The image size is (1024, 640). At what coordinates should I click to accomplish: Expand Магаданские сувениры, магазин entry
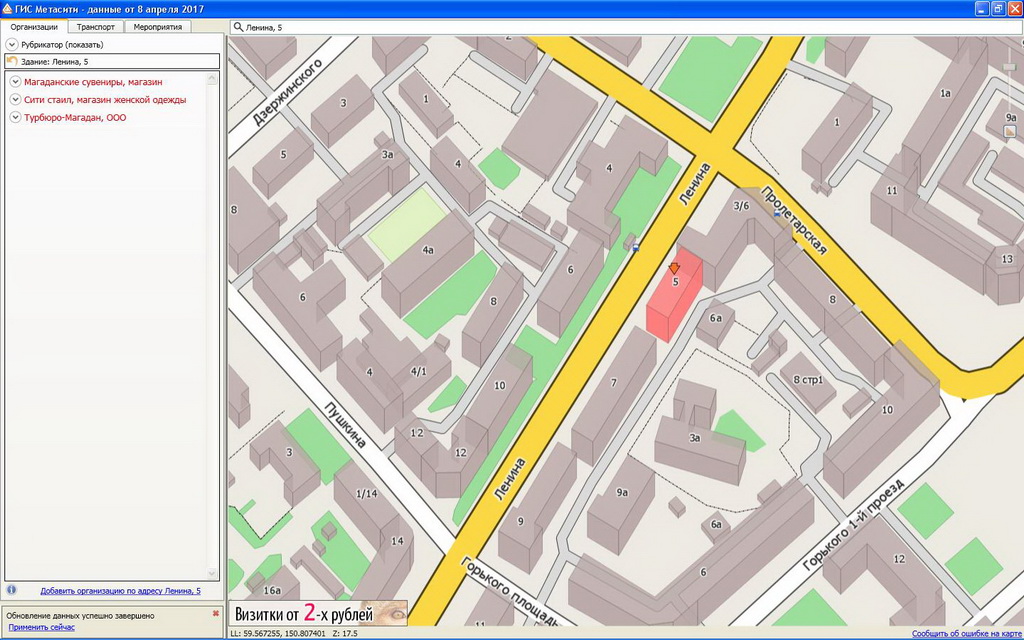[15, 82]
